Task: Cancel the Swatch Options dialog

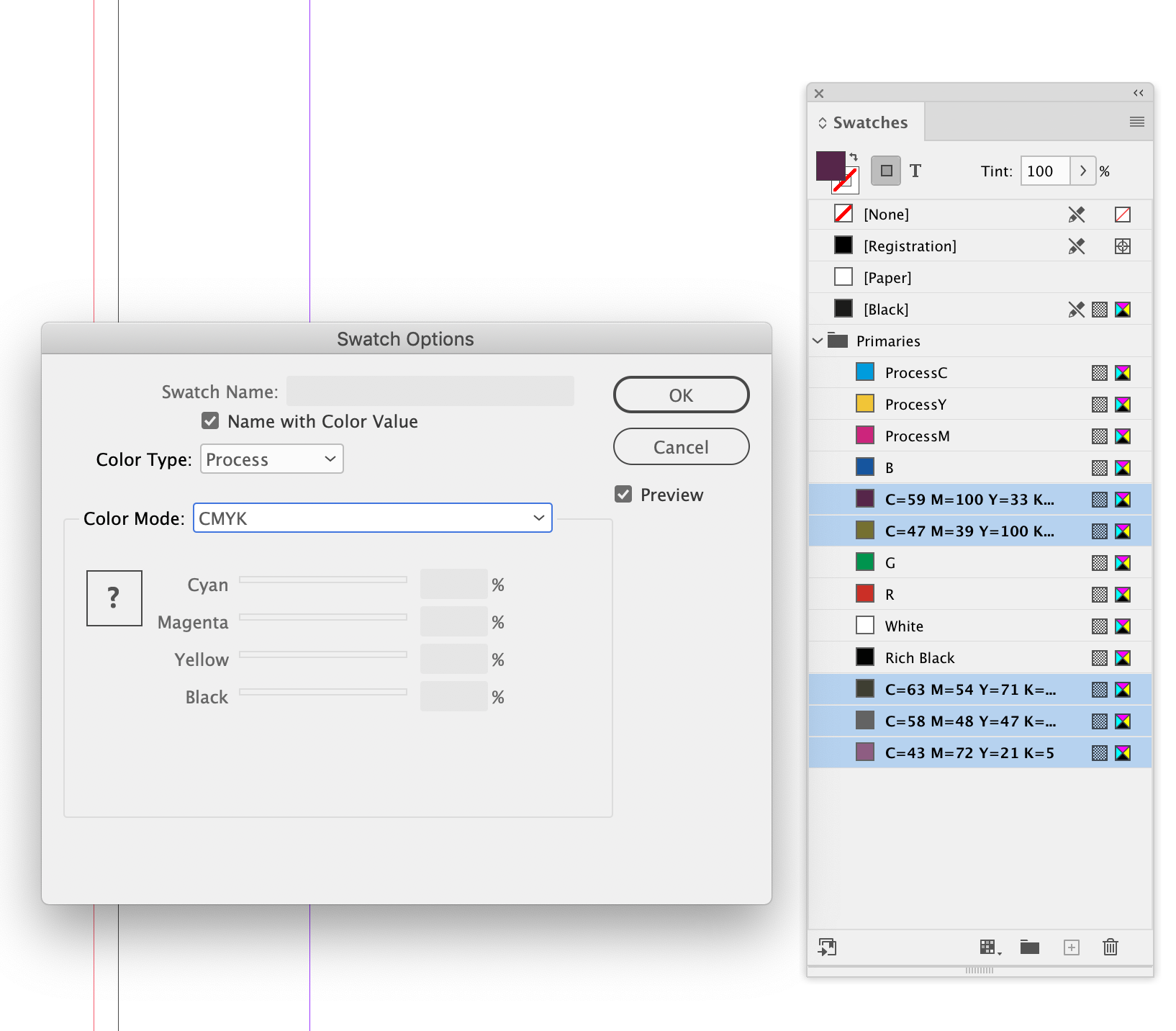Action: tap(680, 446)
